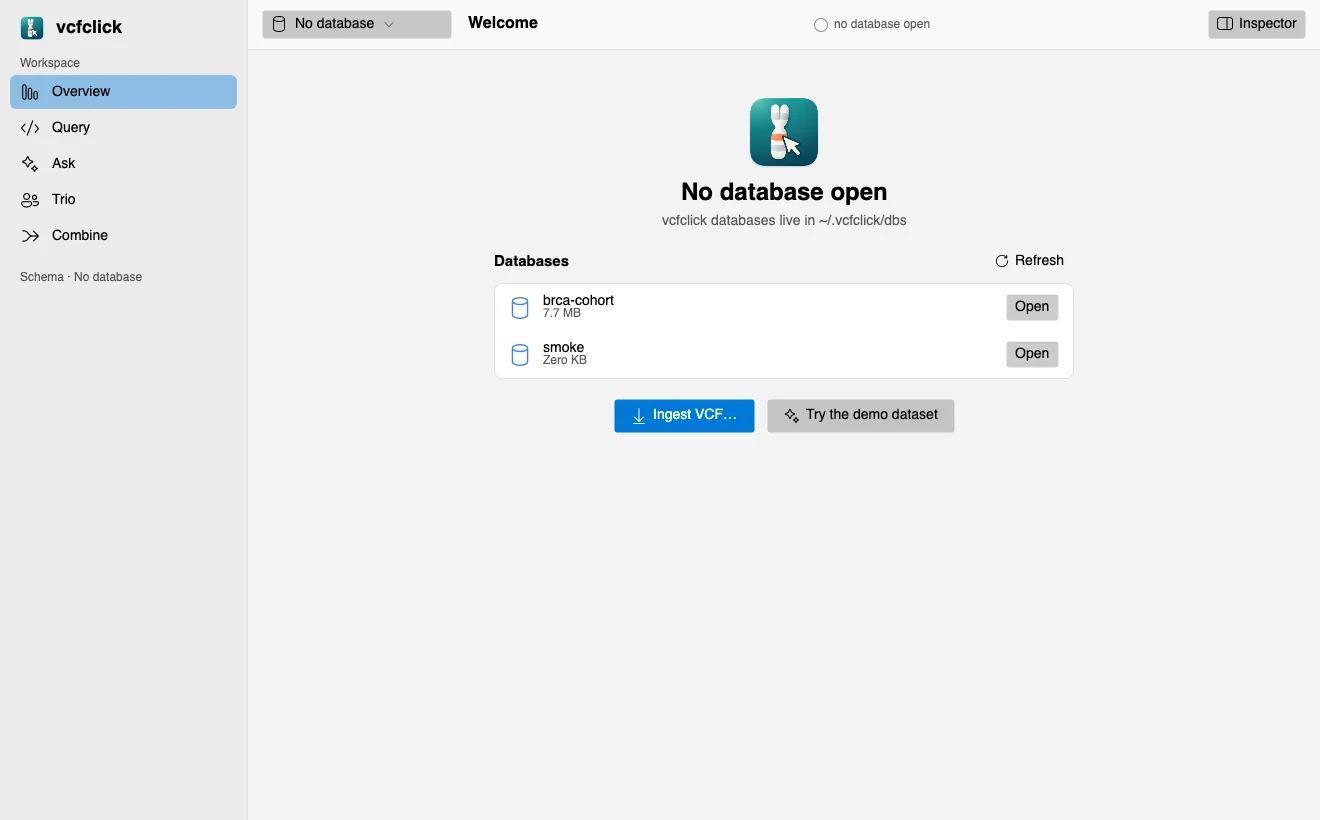Click the 'No database open' heading
The image size is (1320, 820).
(x=784, y=192)
